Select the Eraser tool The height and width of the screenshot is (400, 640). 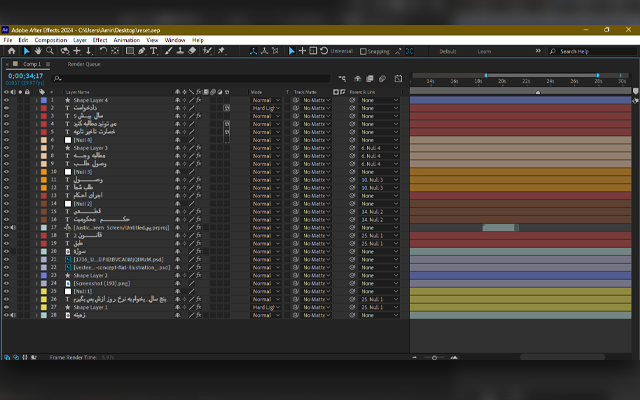pos(192,51)
